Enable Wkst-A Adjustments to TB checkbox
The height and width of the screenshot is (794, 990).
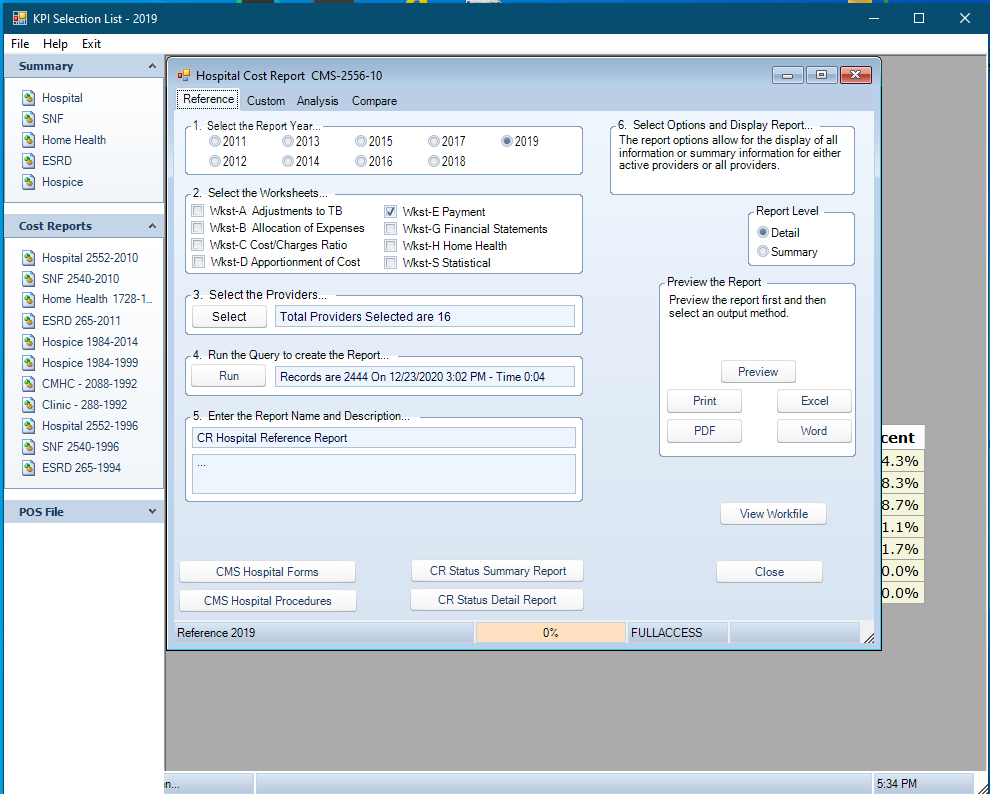198,211
